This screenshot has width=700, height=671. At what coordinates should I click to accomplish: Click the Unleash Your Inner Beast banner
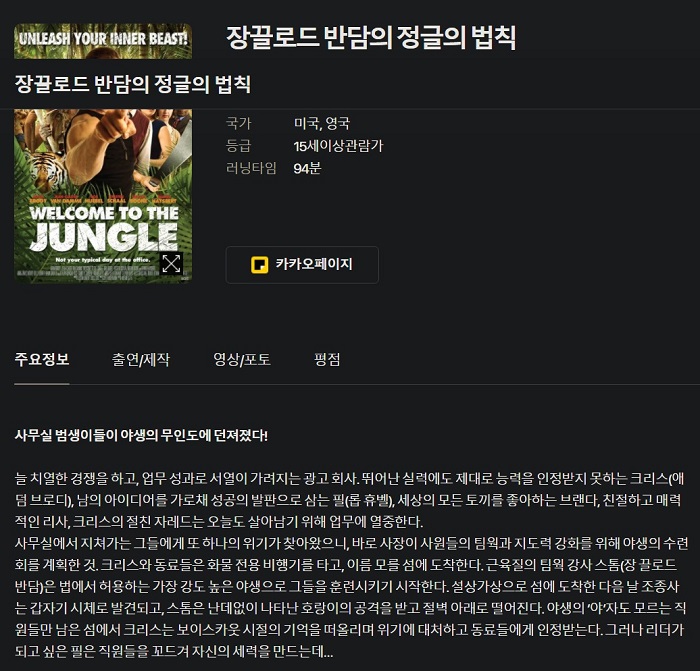tap(103, 41)
